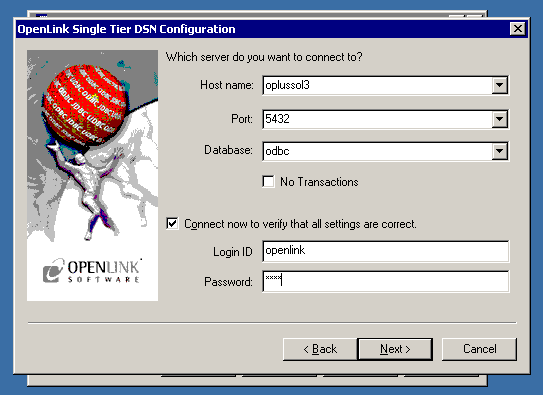Select the Host name text field
The width and height of the screenshot is (543, 395).
click(x=377, y=85)
